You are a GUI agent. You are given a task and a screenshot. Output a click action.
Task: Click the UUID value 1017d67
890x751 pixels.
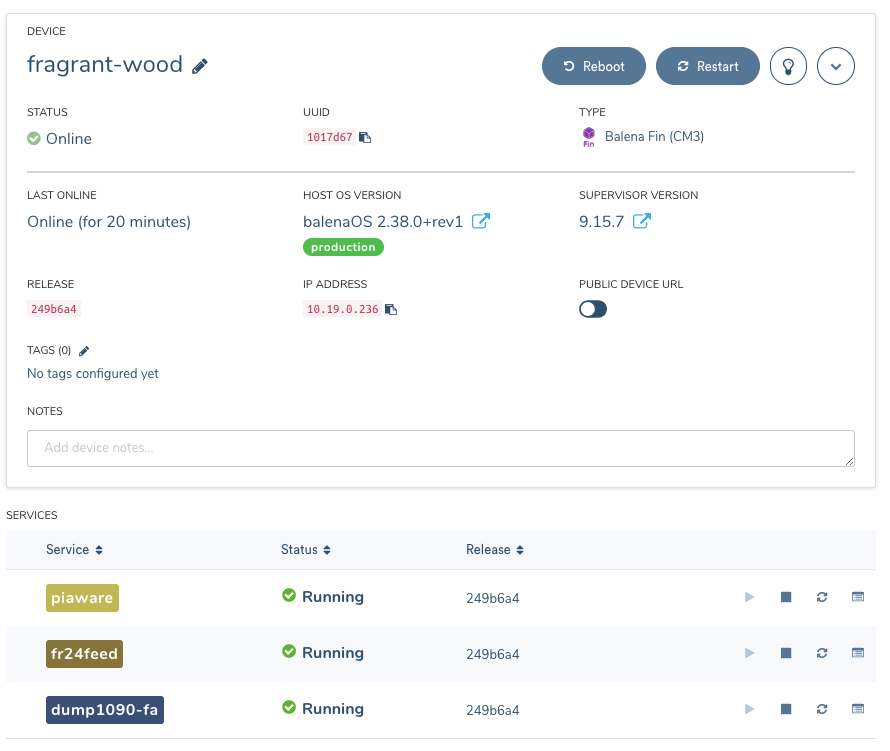[x=329, y=137]
